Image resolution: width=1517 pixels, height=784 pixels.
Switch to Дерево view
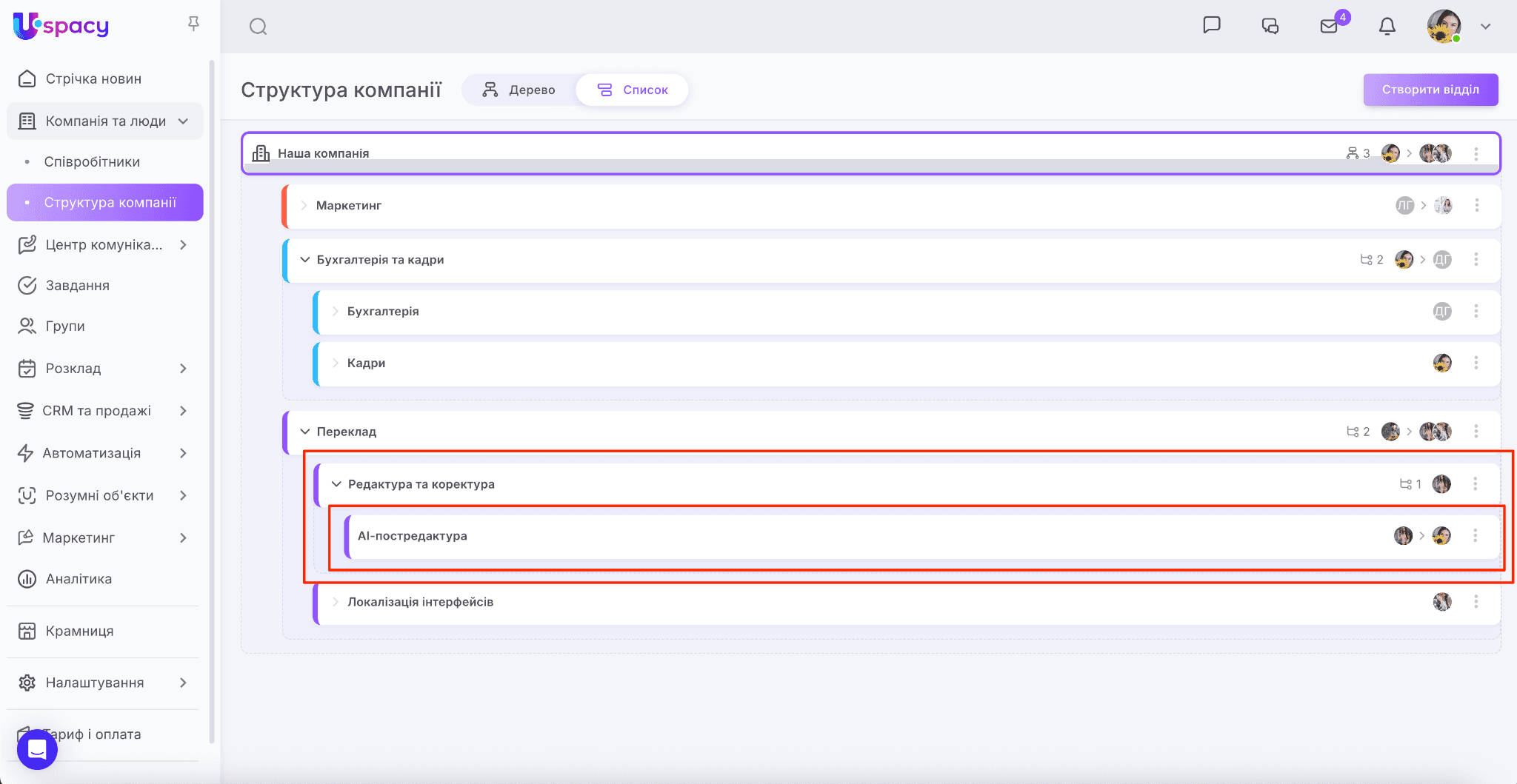tap(519, 90)
